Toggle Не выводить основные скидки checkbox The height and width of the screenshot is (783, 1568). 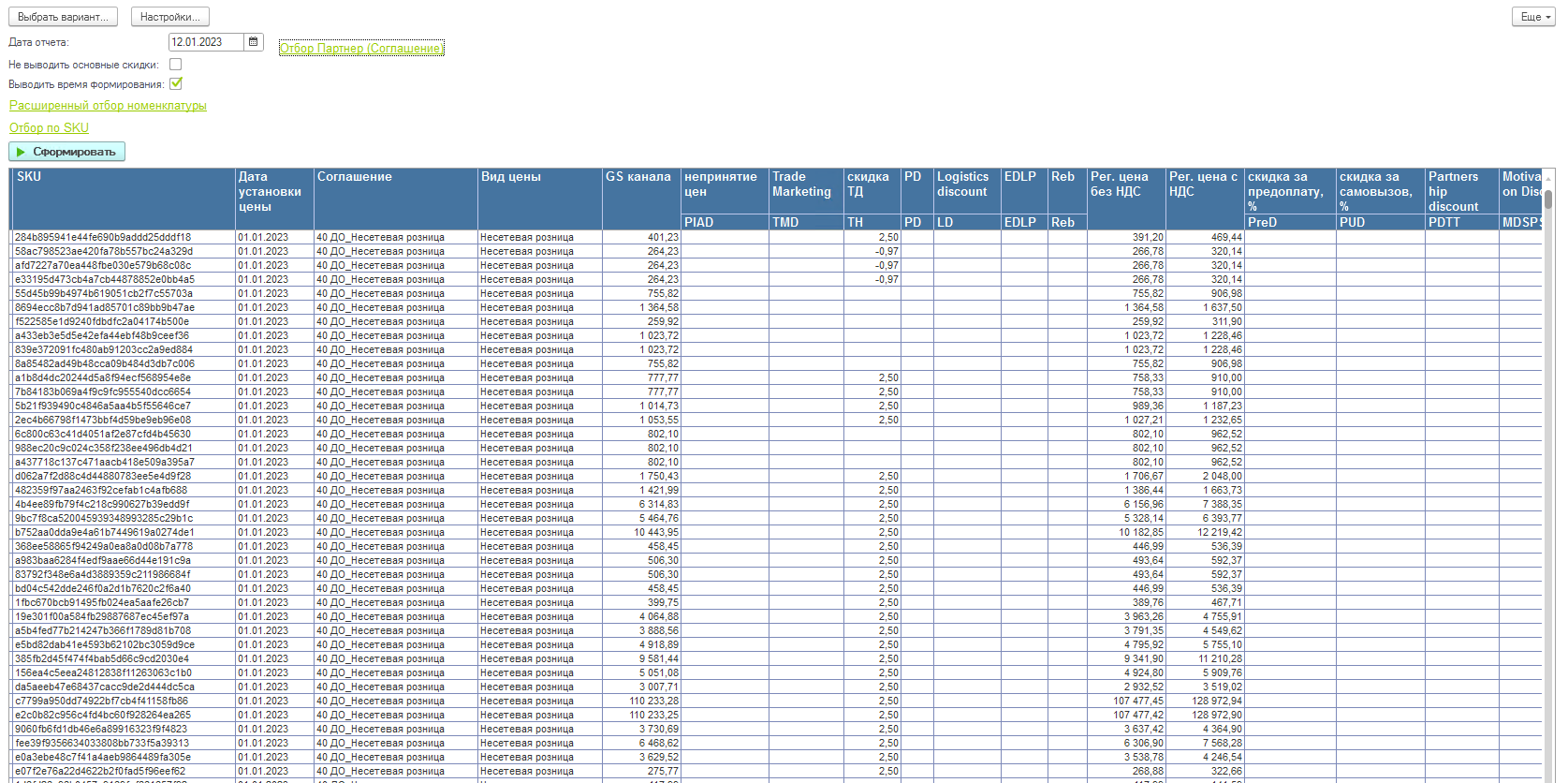pos(176,65)
